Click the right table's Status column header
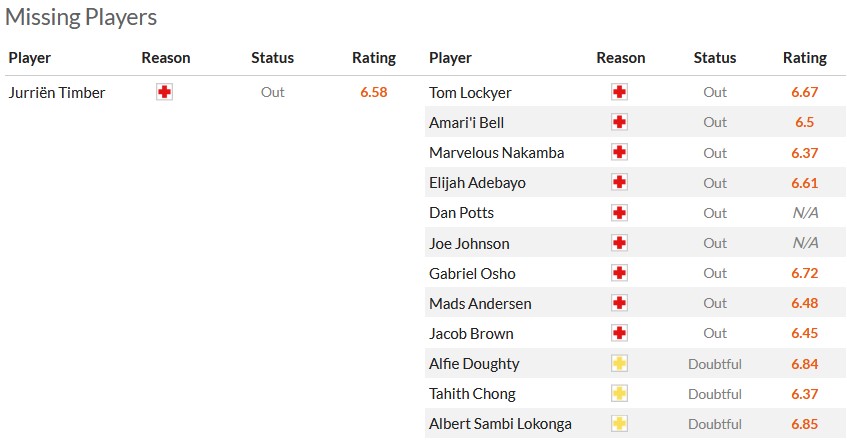Viewport: 847px width, 442px height. pyautogui.click(x=714, y=58)
